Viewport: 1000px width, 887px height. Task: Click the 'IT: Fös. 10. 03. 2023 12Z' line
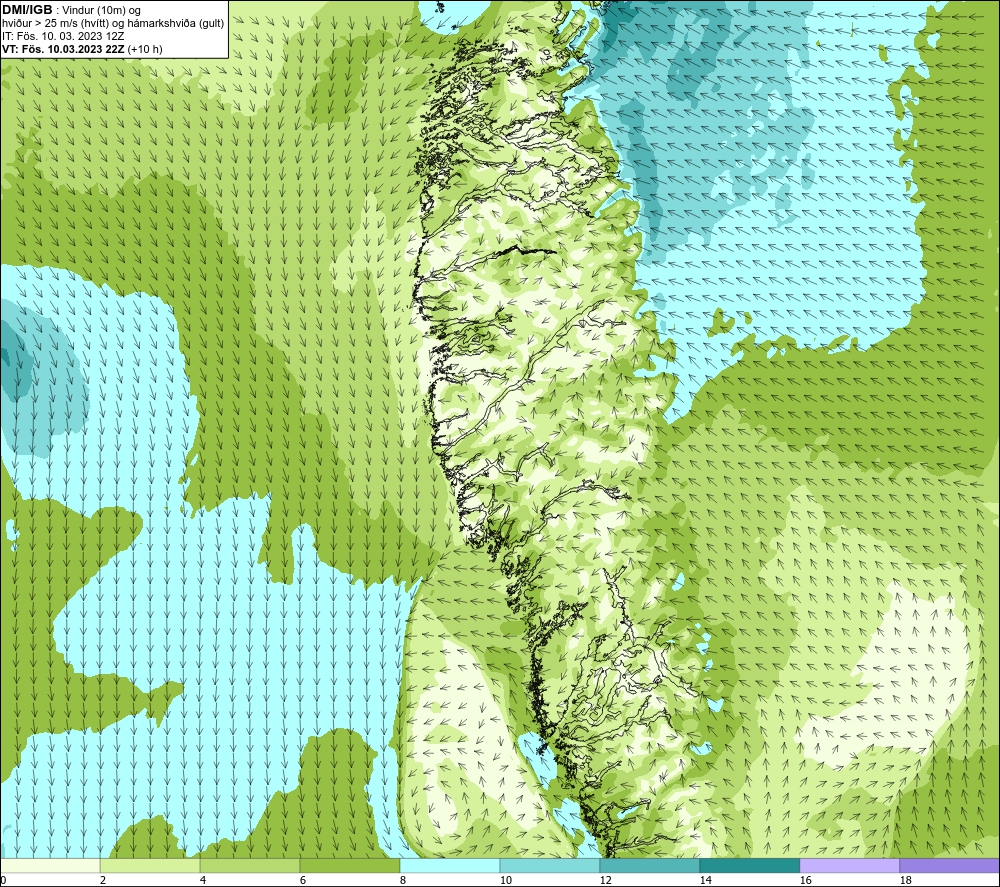[63, 36]
